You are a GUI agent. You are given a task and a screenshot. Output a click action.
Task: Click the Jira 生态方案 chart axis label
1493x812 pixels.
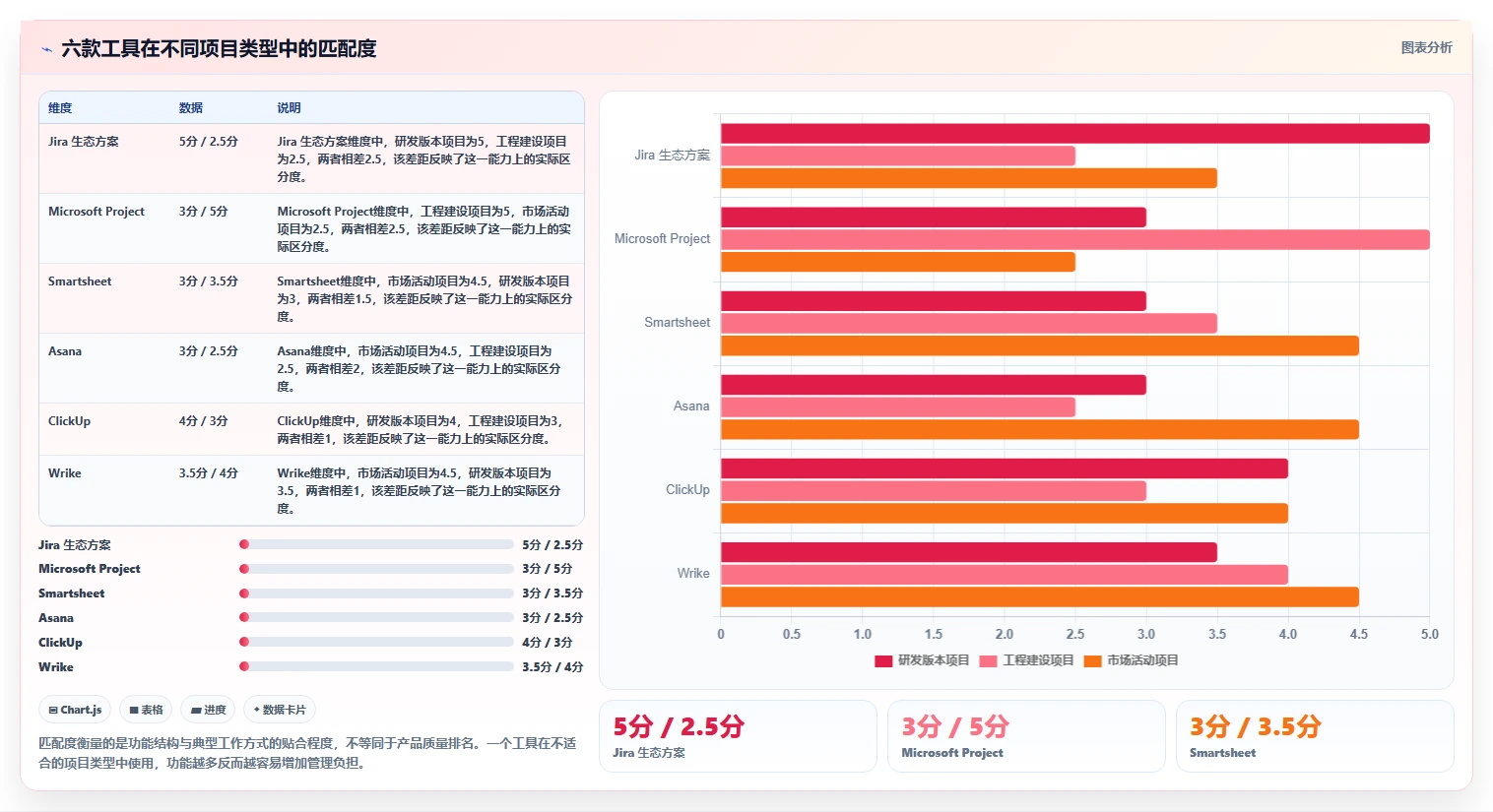coord(672,156)
